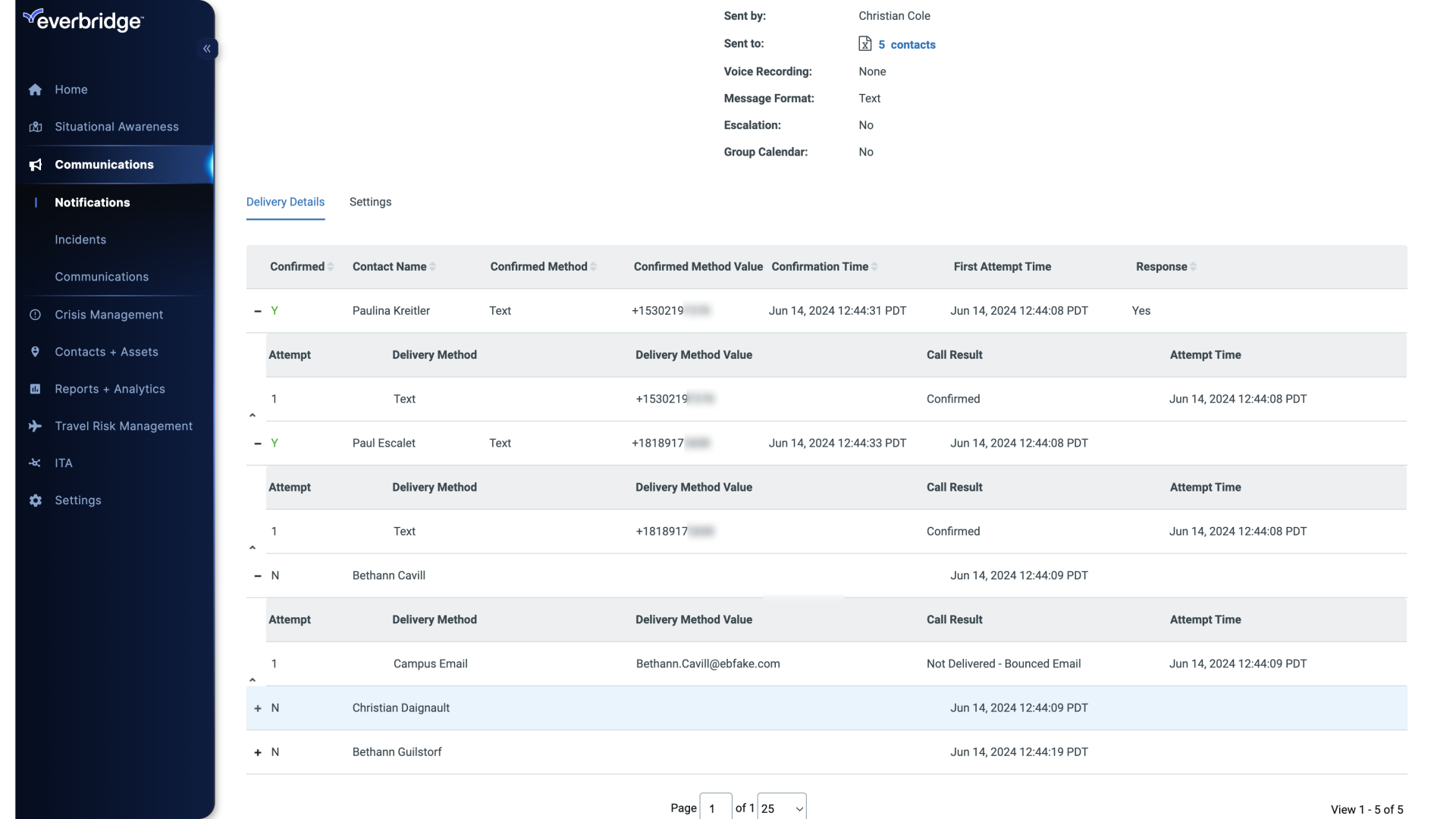The image size is (1456, 819).
Task: Toggle sorting on the Confirmed column
Action: click(x=329, y=266)
